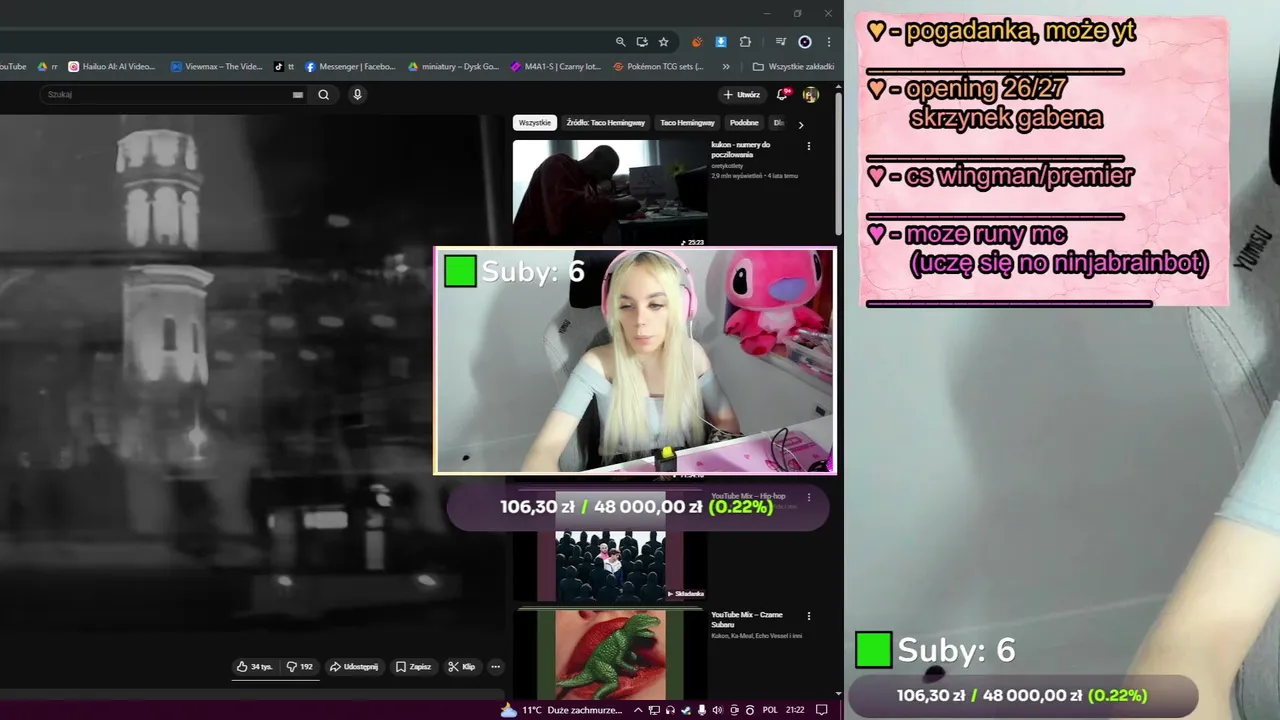
Task: Open the Windows notification center icon
Action: pyautogui.click(x=822, y=710)
